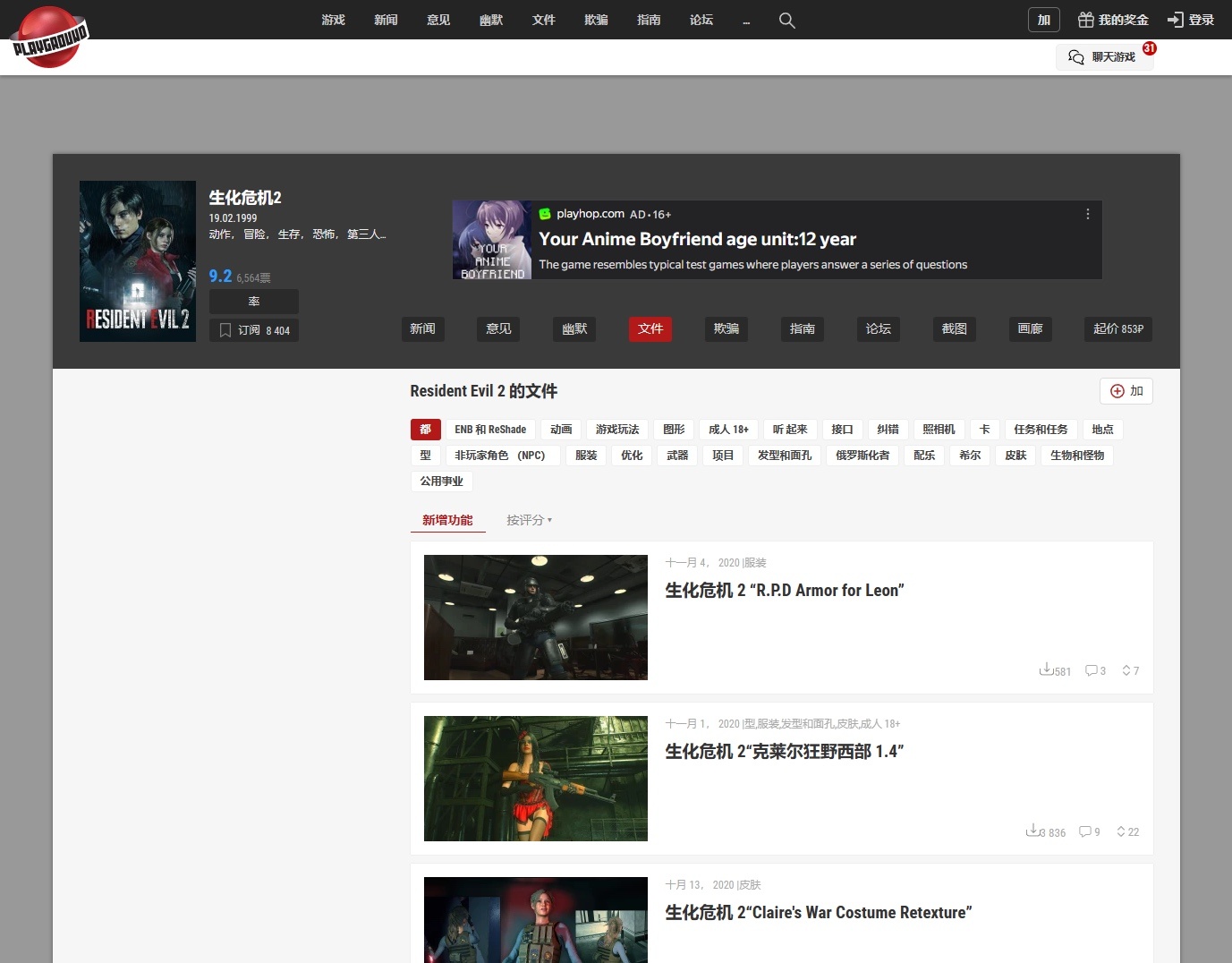Open 幽默 in the top navigation
The height and width of the screenshot is (963, 1232).
(491, 20)
